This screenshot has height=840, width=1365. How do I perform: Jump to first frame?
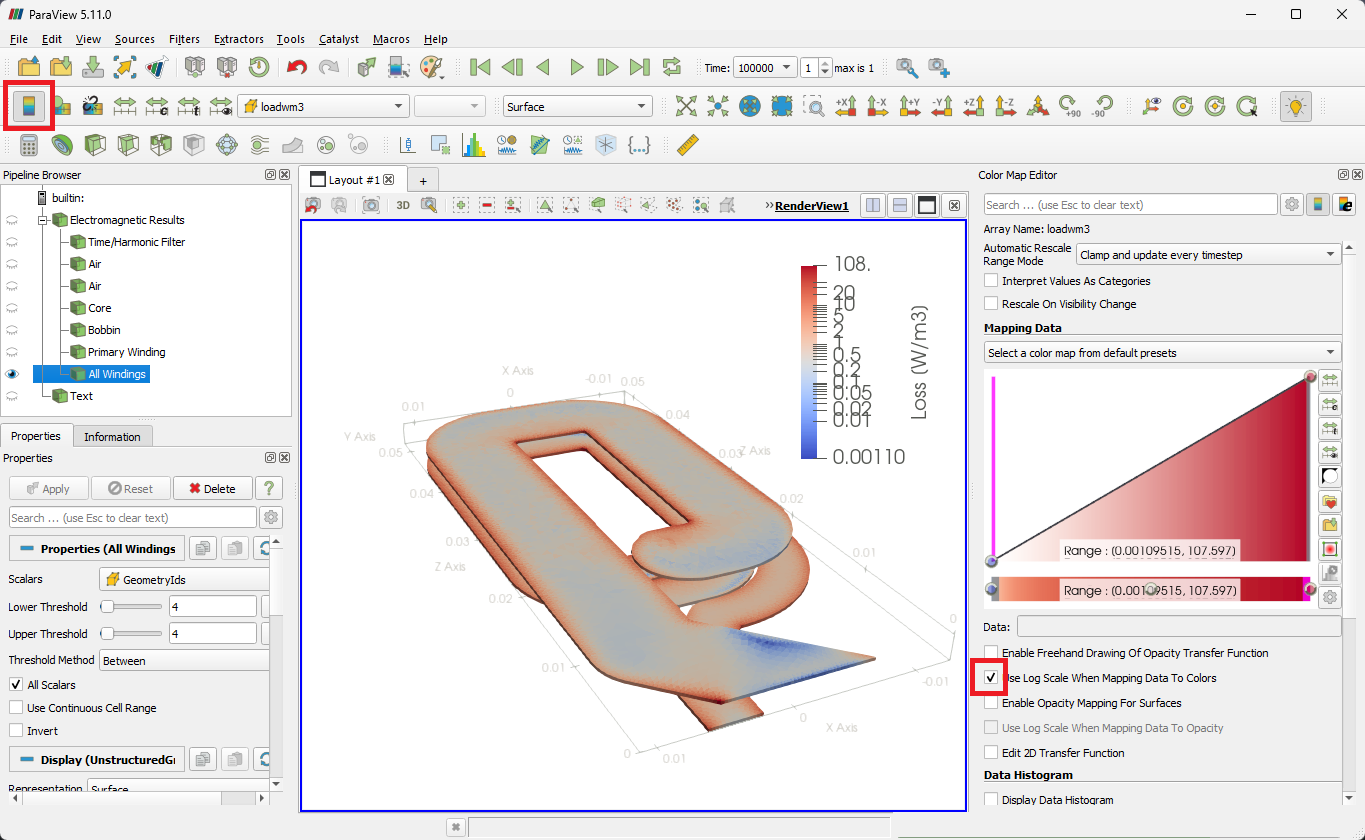pos(480,67)
